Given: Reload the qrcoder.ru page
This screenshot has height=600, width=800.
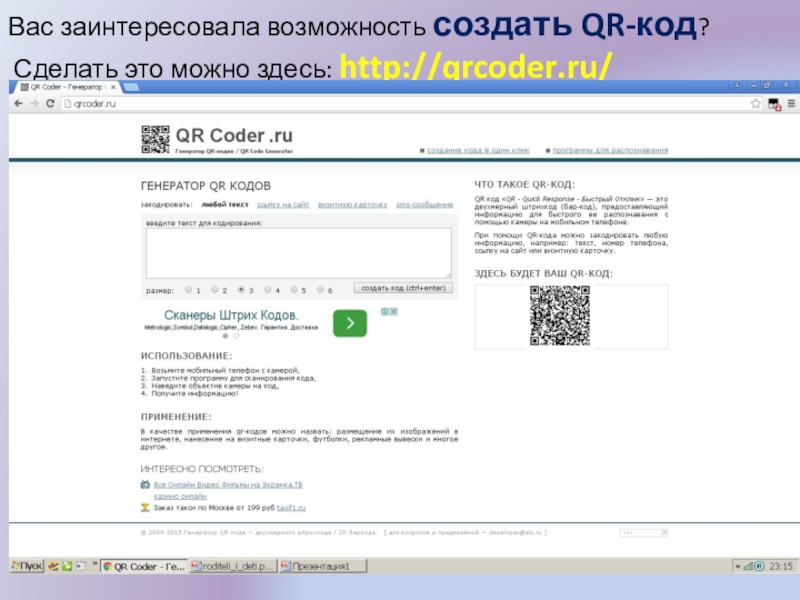Looking at the screenshot, I should click(50, 104).
